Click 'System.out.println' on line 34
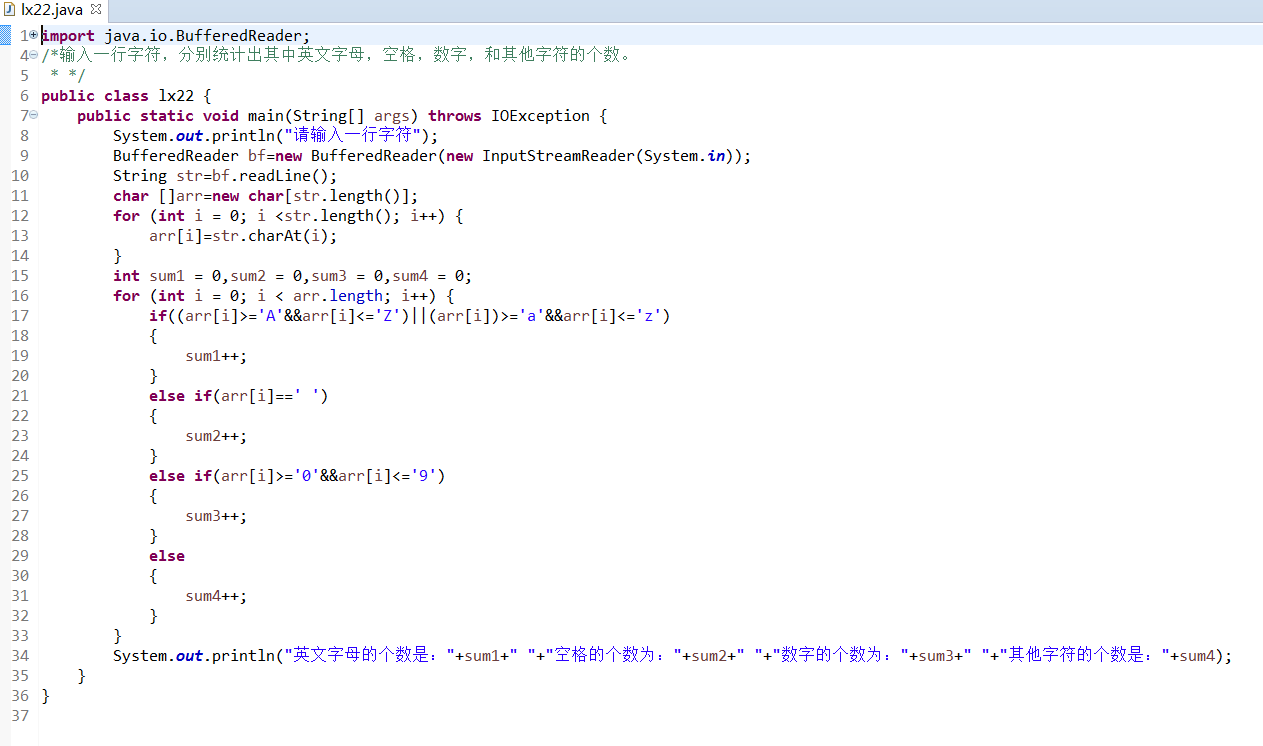The width and height of the screenshot is (1263, 746). pyautogui.click(x=194, y=656)
